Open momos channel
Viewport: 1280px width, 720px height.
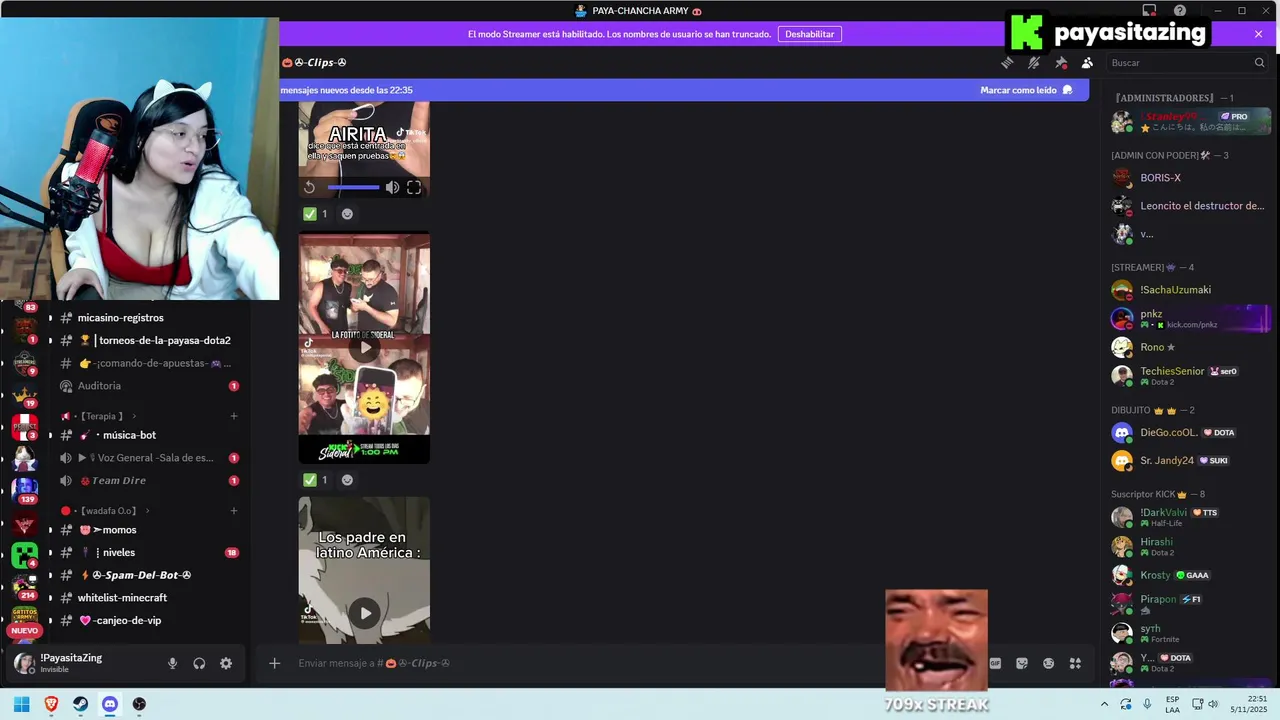coord(147,530)
